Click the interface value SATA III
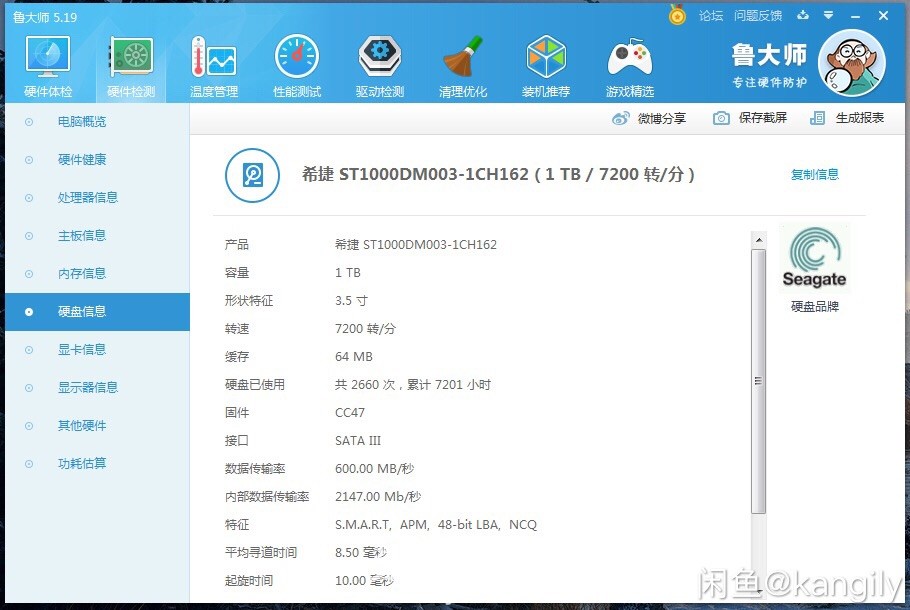Screen dimensions: 910x610 point(358,441)
